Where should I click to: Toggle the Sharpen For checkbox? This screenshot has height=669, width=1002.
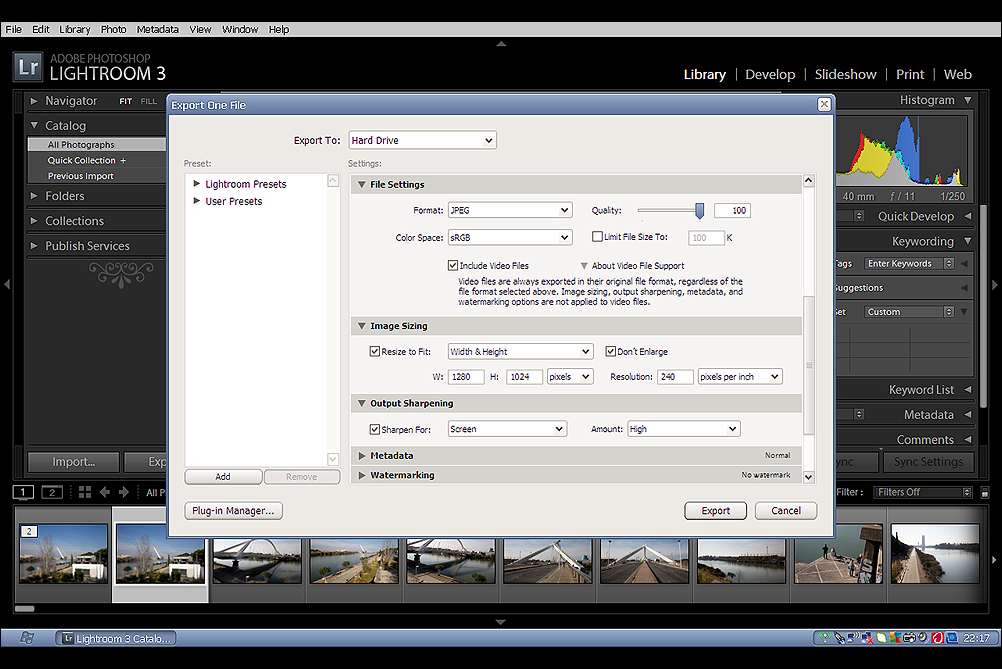375,429
